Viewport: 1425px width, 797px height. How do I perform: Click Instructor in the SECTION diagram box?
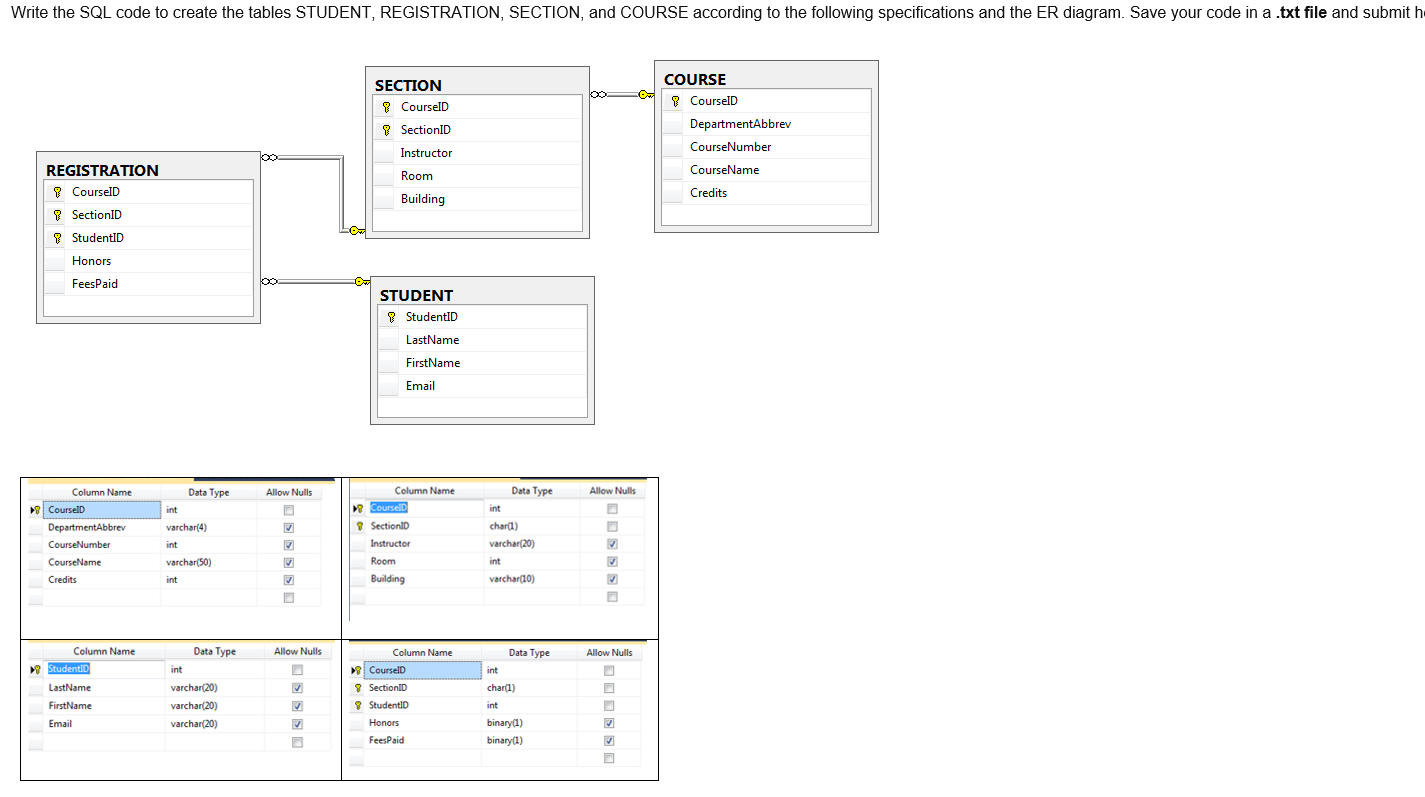click(426, 153)
